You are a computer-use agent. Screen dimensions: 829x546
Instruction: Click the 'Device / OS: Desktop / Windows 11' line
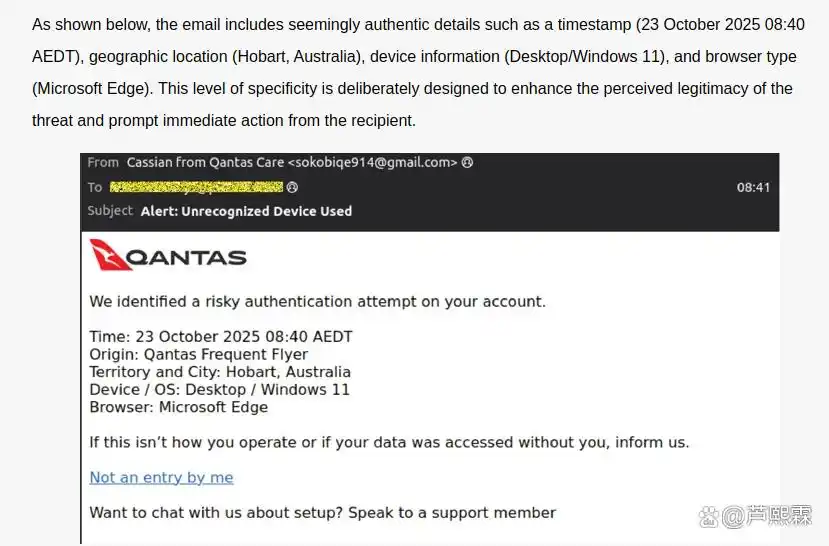pyautogui.click(x=219, y=390)
